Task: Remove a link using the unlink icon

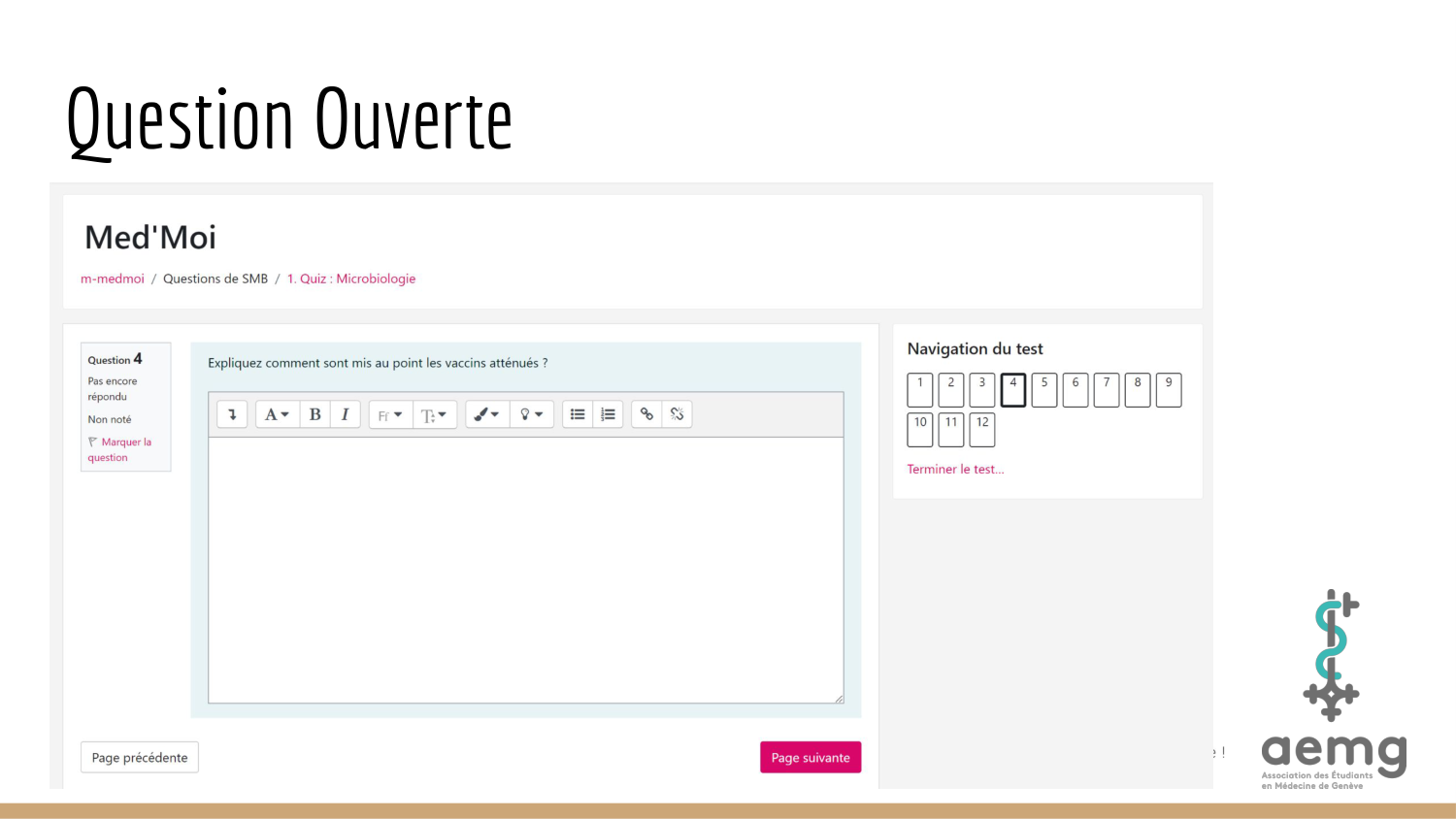Action: [x=677, y=413]
